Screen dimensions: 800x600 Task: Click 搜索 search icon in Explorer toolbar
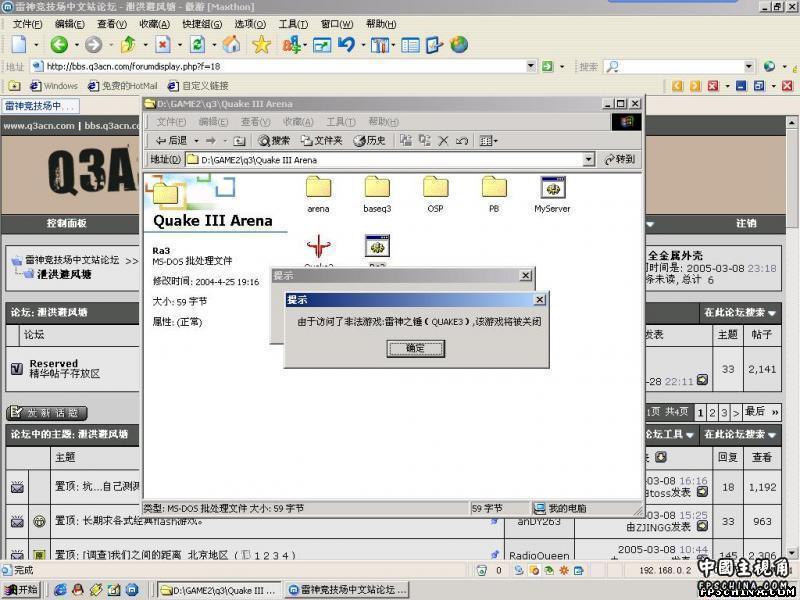(274, 141)
